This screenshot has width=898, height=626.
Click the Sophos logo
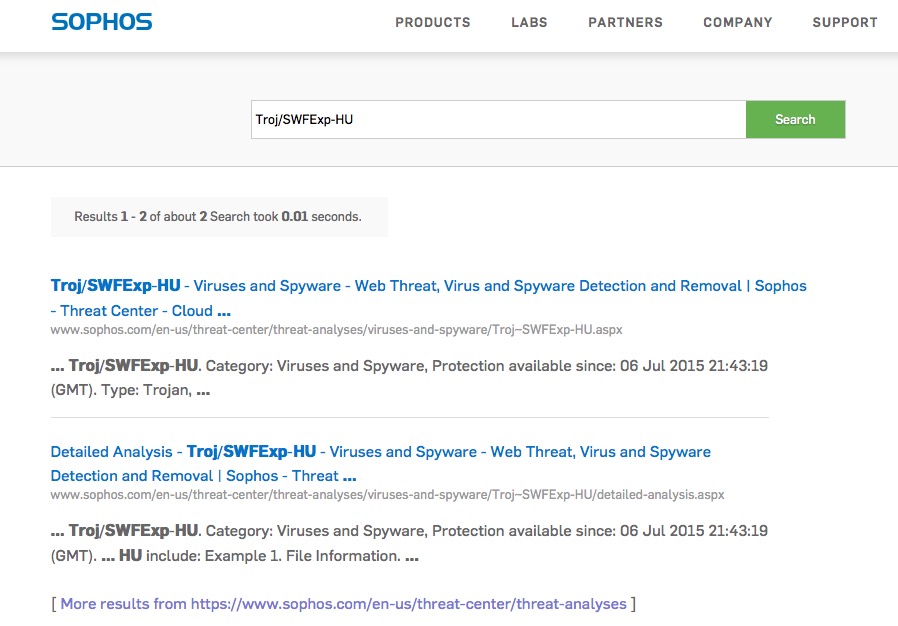pyautogui.click(x=102, y=22)
